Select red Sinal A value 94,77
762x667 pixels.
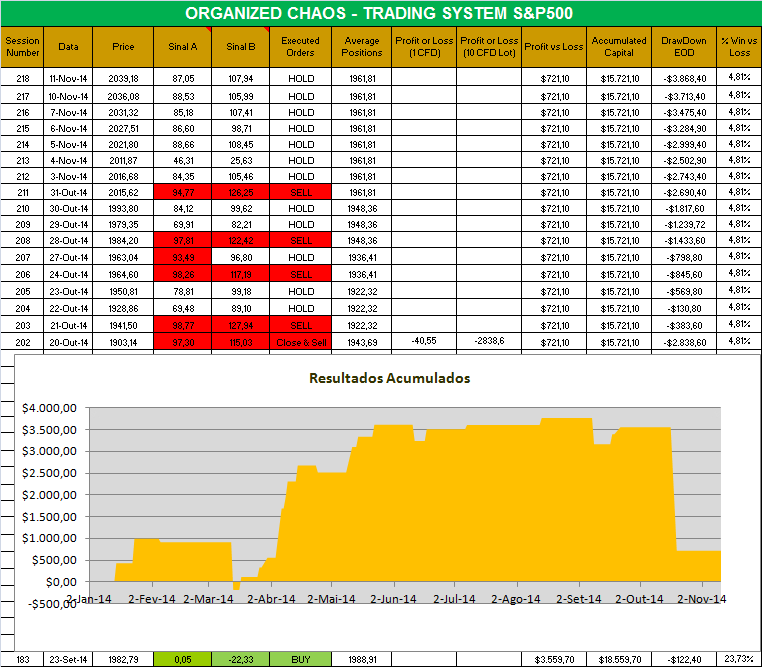[183, 192]
